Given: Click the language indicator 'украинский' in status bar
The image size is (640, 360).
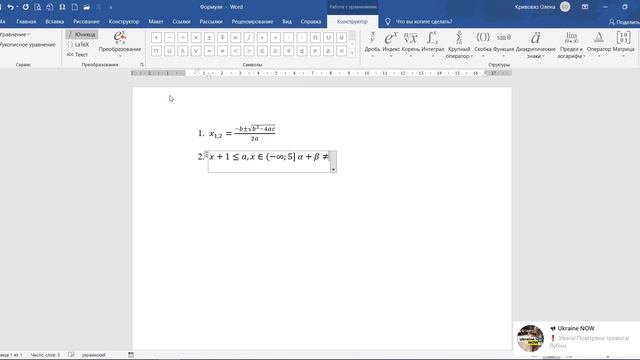Looking at the screenshot, I should [93, 355].
